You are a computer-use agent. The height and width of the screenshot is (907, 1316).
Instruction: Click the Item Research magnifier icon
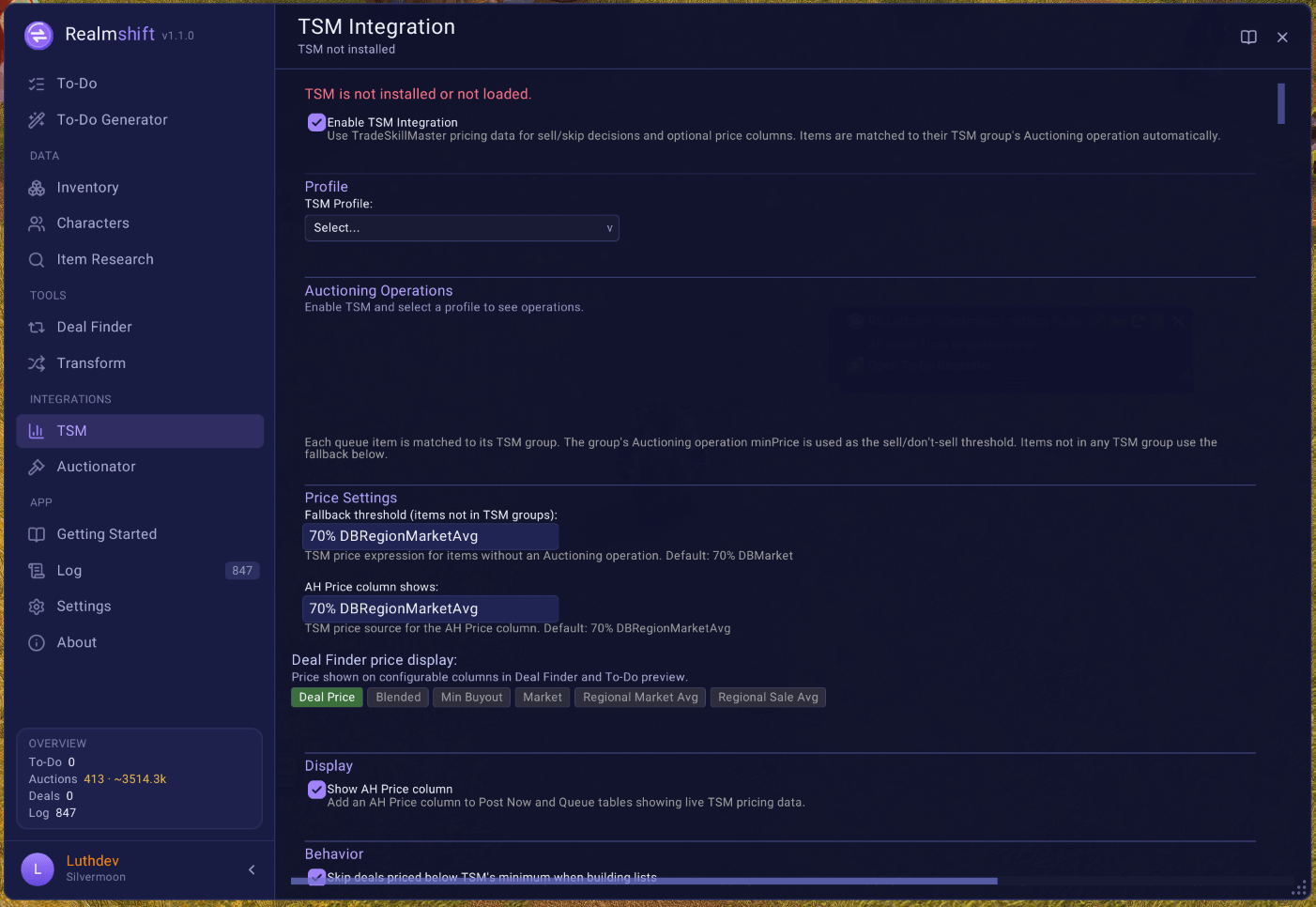coord(37,260)
